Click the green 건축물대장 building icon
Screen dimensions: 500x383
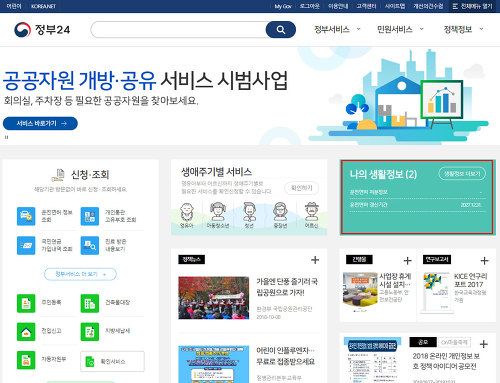[90, 303]
